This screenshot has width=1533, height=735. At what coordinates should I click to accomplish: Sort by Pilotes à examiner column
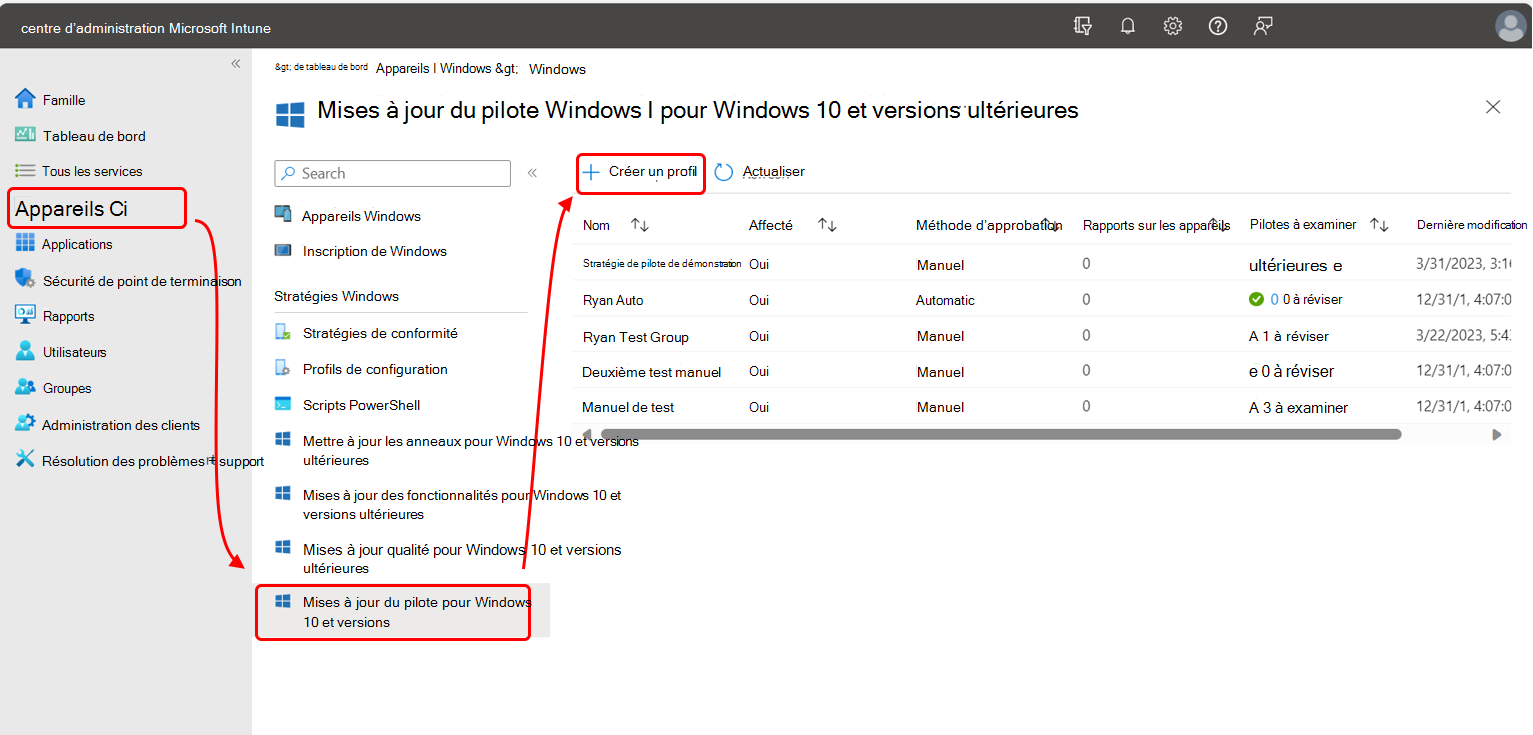coord(1379,225)
